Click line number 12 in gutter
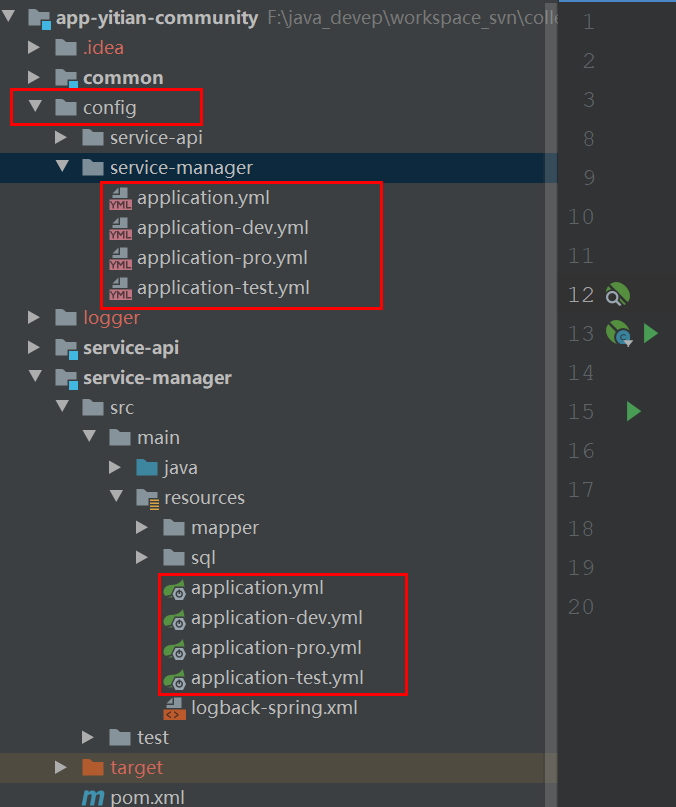The width and height of the screenshot is (676, 807). click(x=581, y=294)
